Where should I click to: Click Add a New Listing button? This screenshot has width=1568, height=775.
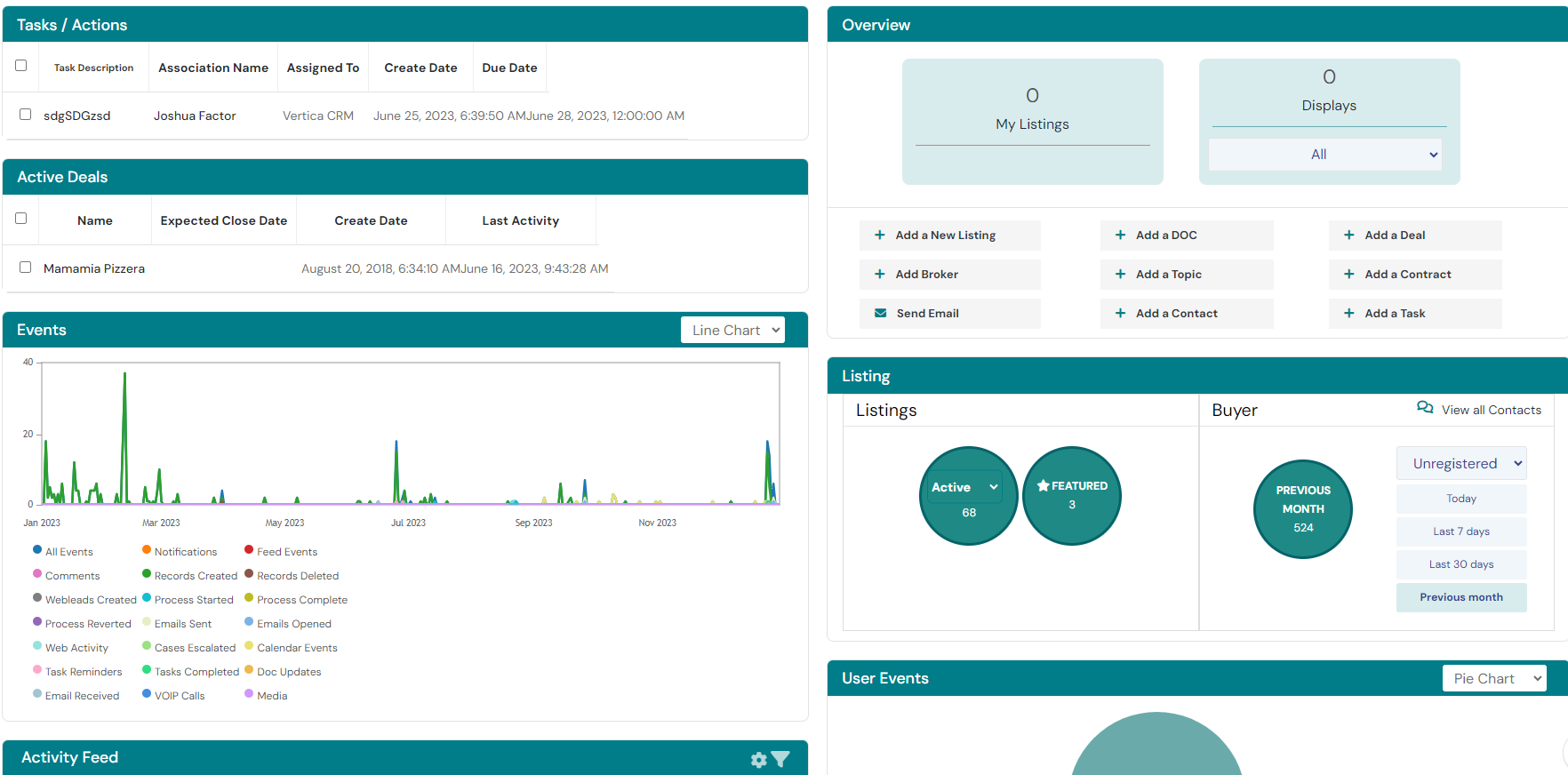point(949,236)
